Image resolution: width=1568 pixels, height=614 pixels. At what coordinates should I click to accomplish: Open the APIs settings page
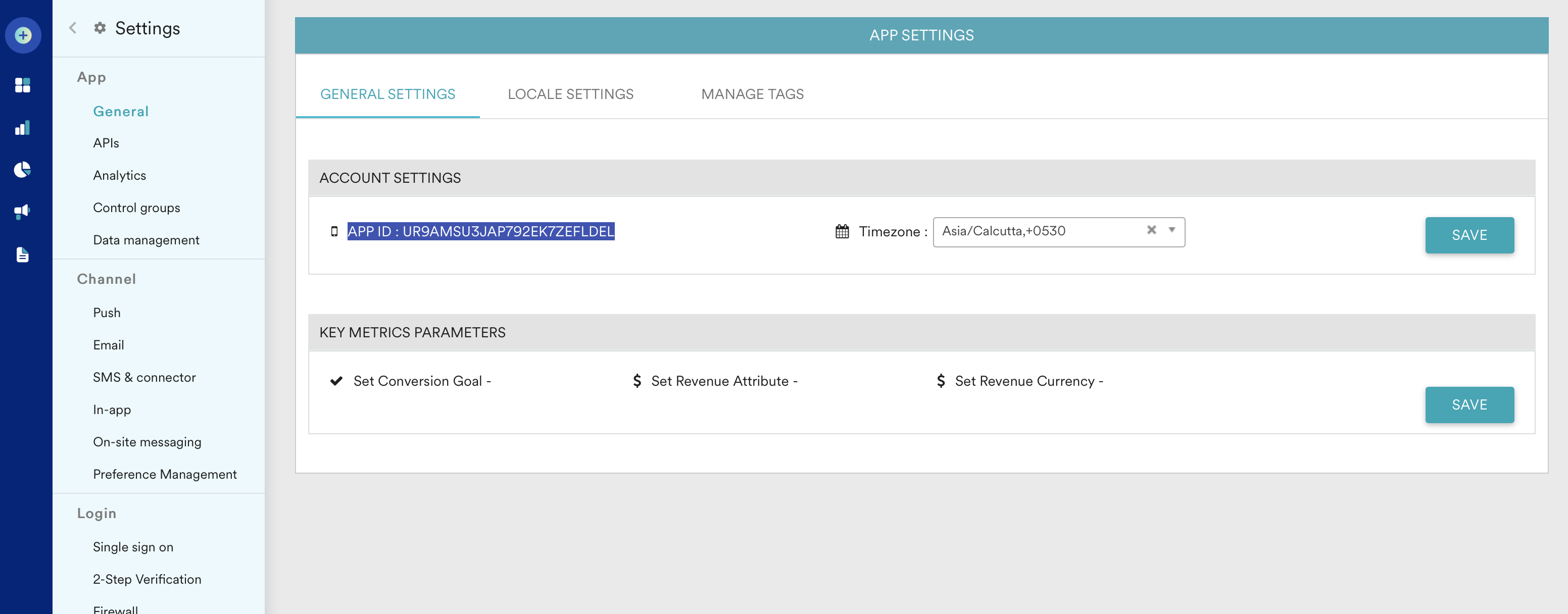coord(106,143)
